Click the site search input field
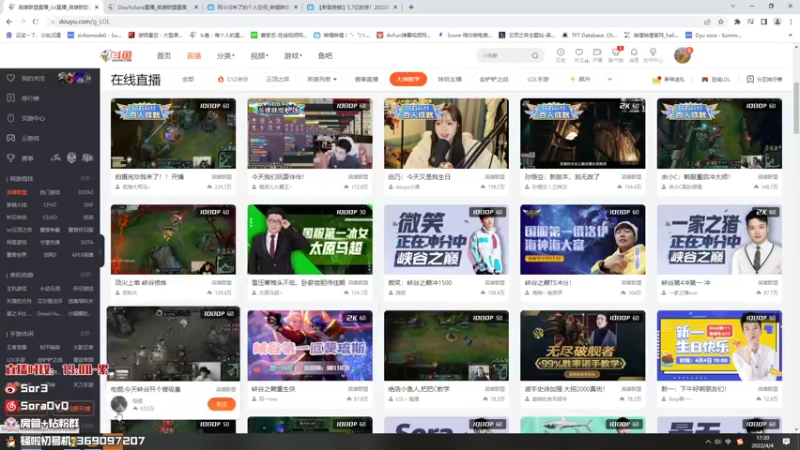Image resolution: width=800 pixels, height=450 pixels. [x=504, y=56]
